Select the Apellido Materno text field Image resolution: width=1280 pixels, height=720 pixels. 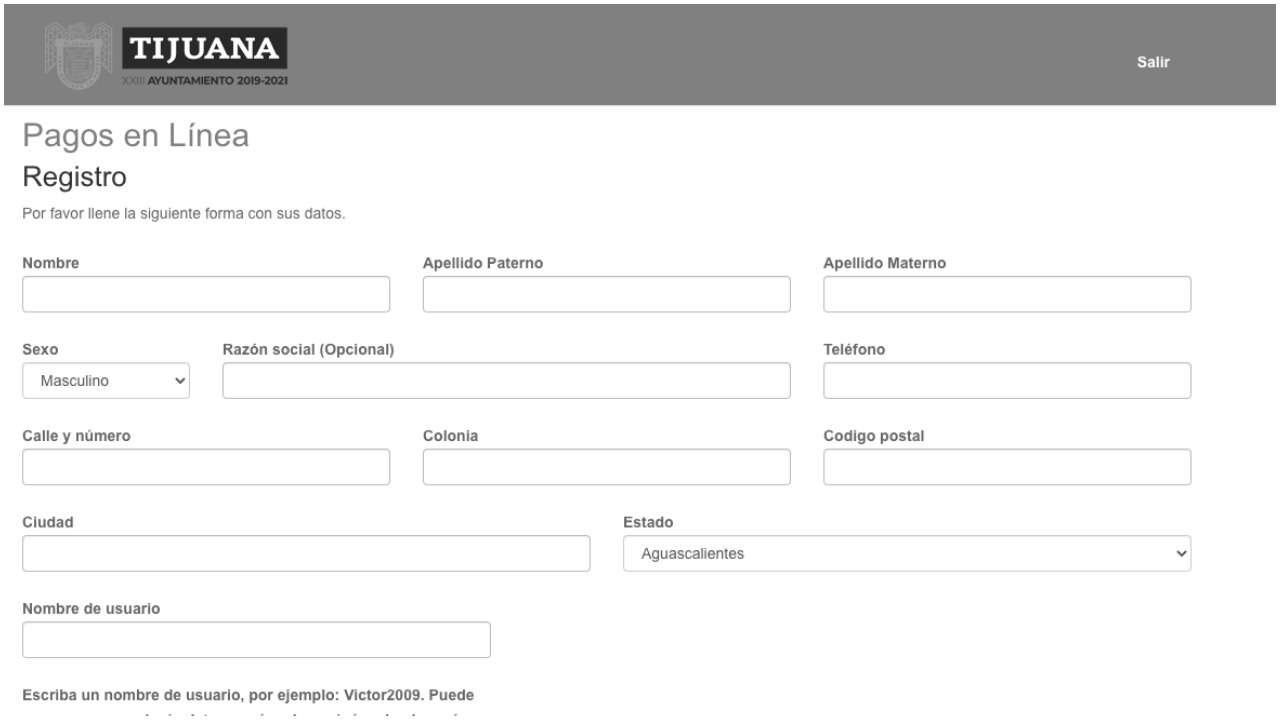pos(1007,295)
